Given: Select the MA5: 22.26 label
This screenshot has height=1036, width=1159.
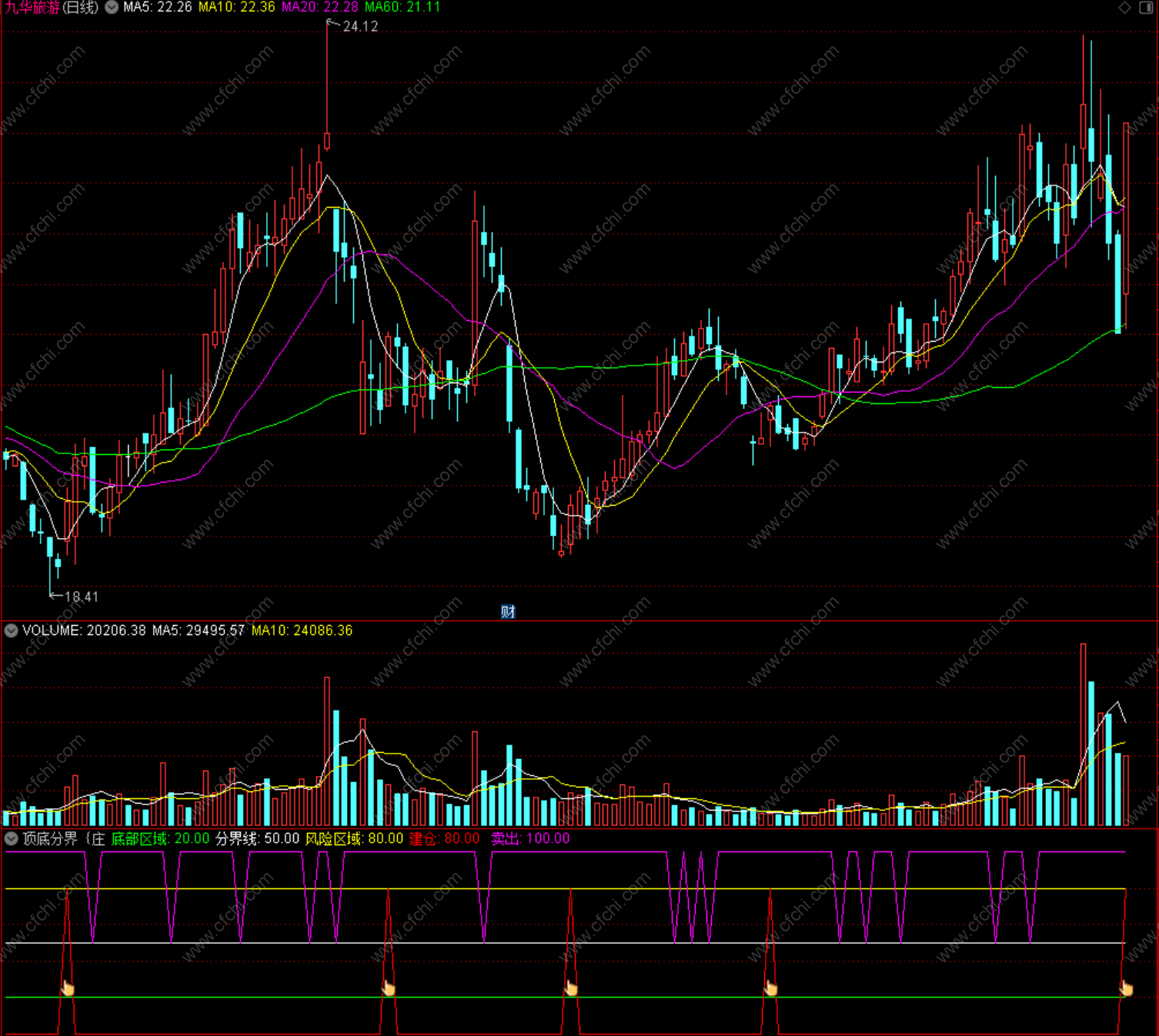Looking at the screenshot, I should coord(157,7).
